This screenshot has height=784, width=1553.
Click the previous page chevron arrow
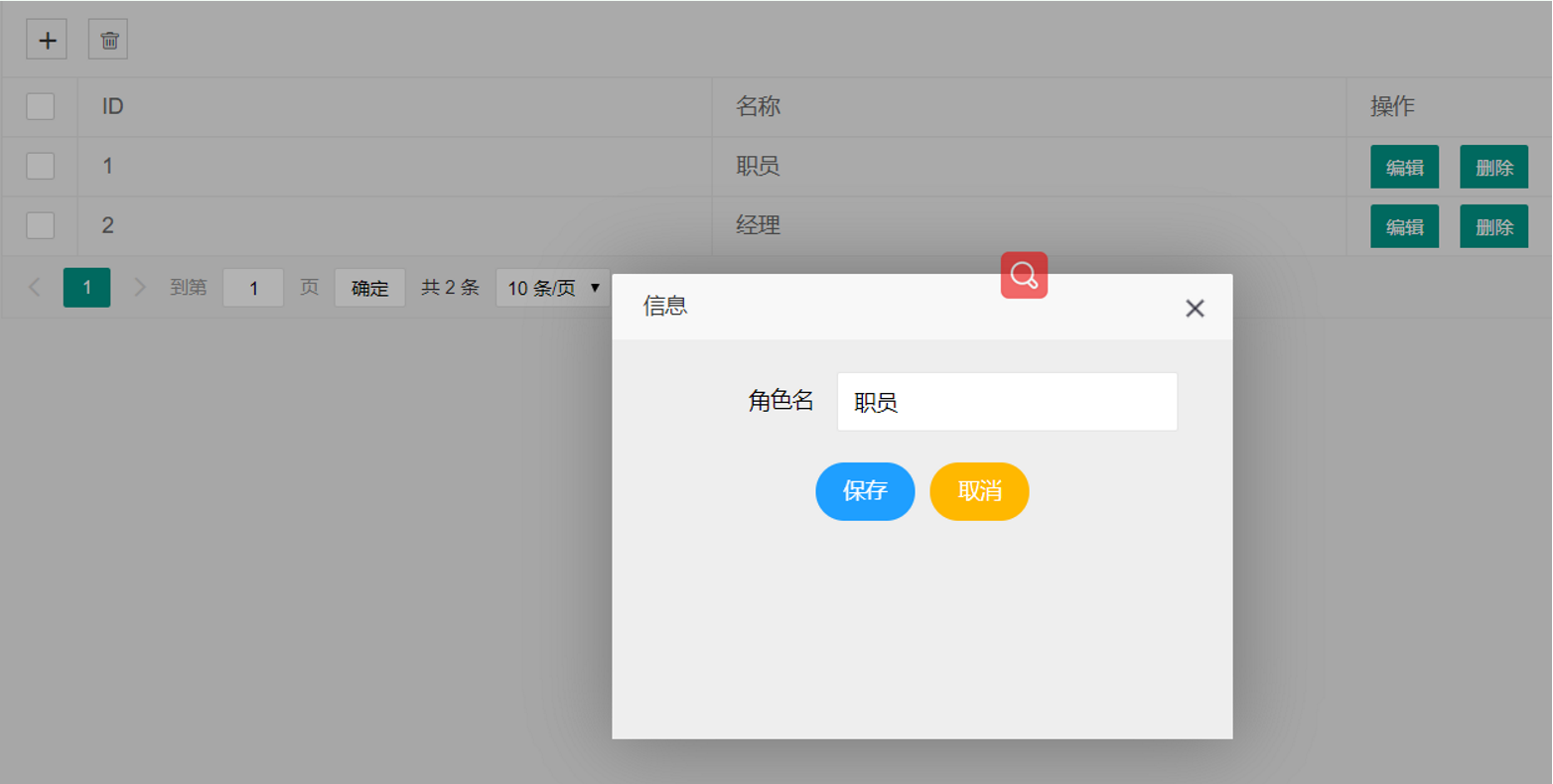click(x=34, y=287)
